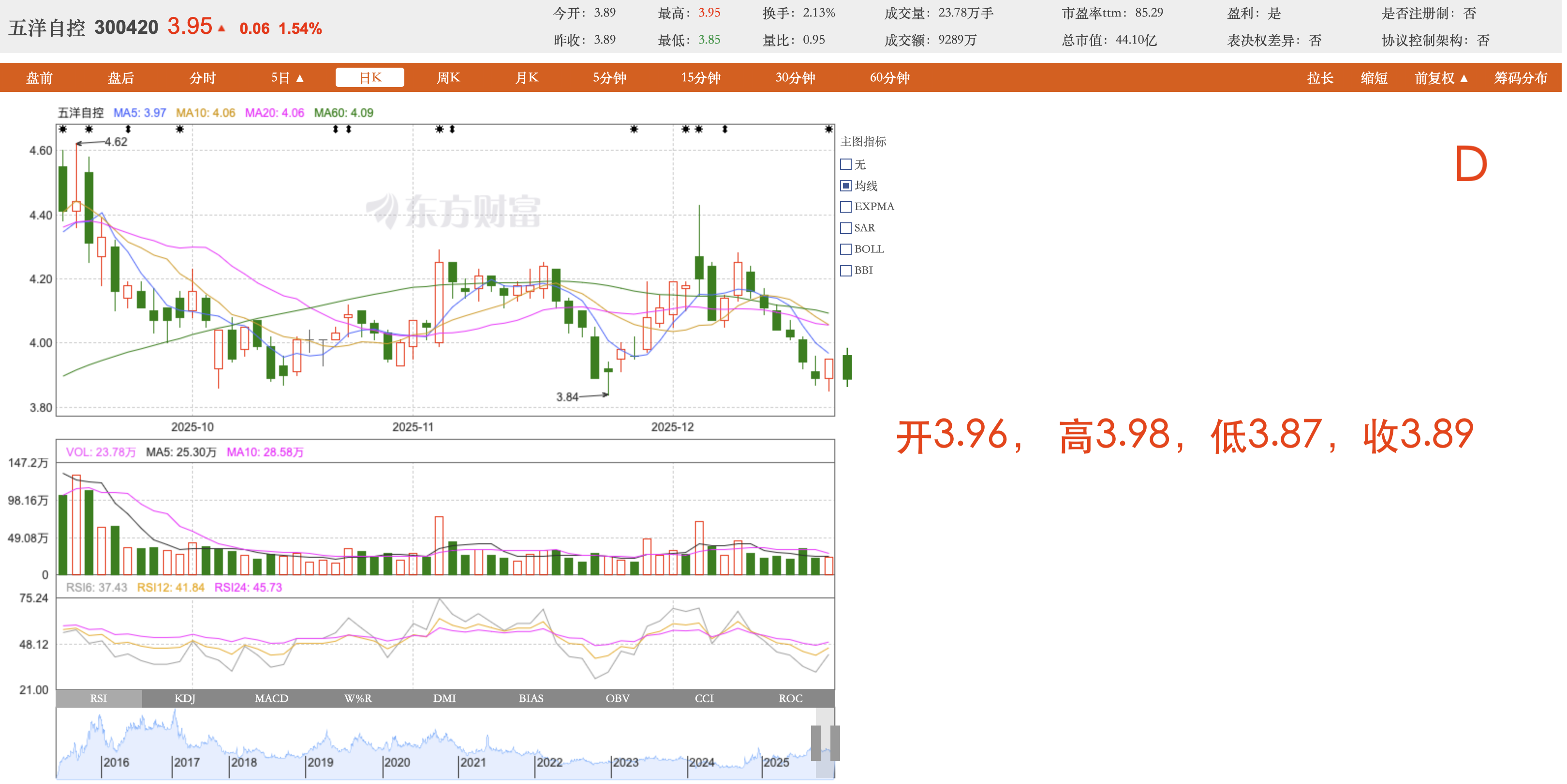Enable the BOLL main chart indicator
This screenshot has width=1567, height=784.
tap(845, 249)
